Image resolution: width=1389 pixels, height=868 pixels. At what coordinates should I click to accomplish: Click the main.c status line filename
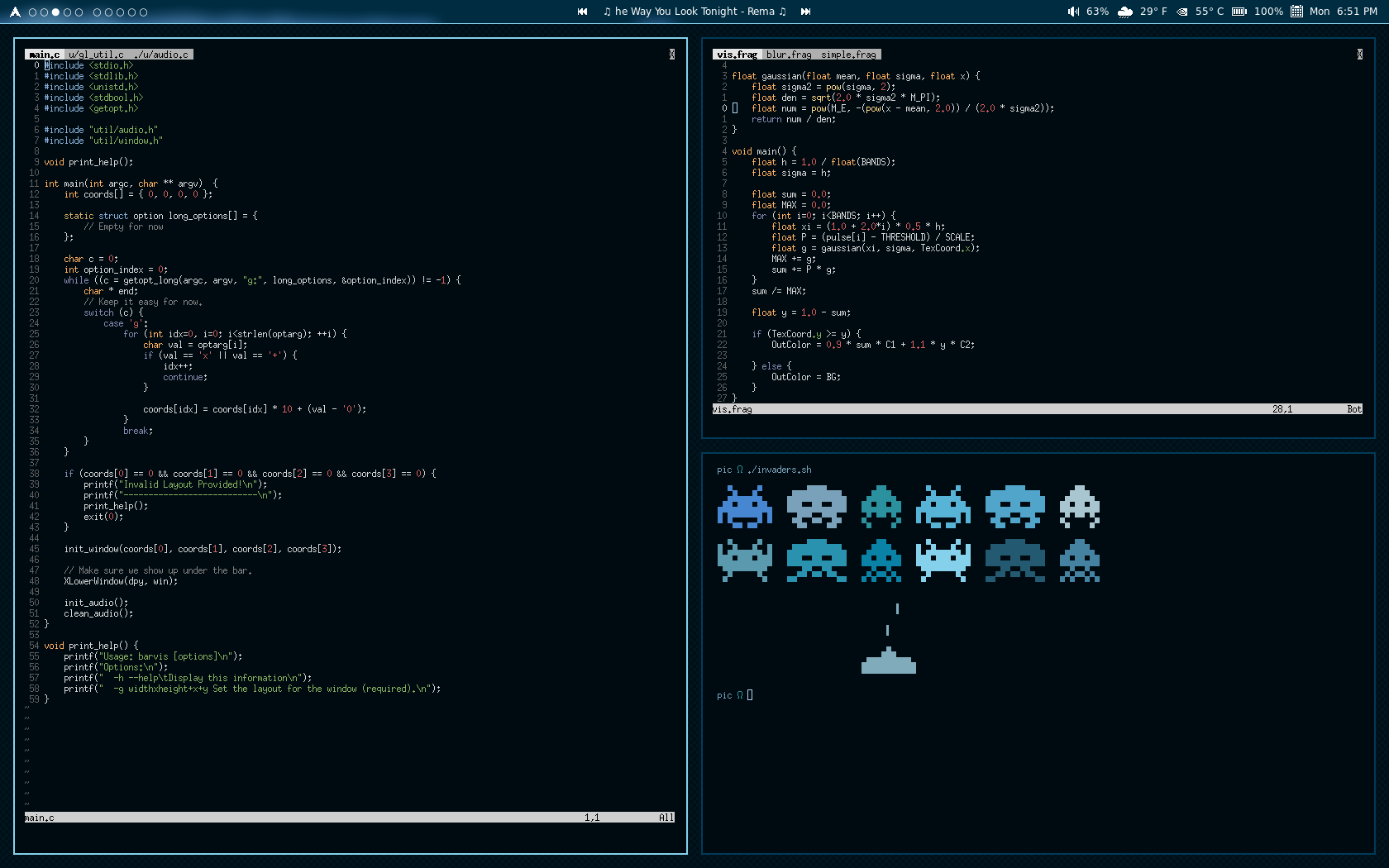40,818
